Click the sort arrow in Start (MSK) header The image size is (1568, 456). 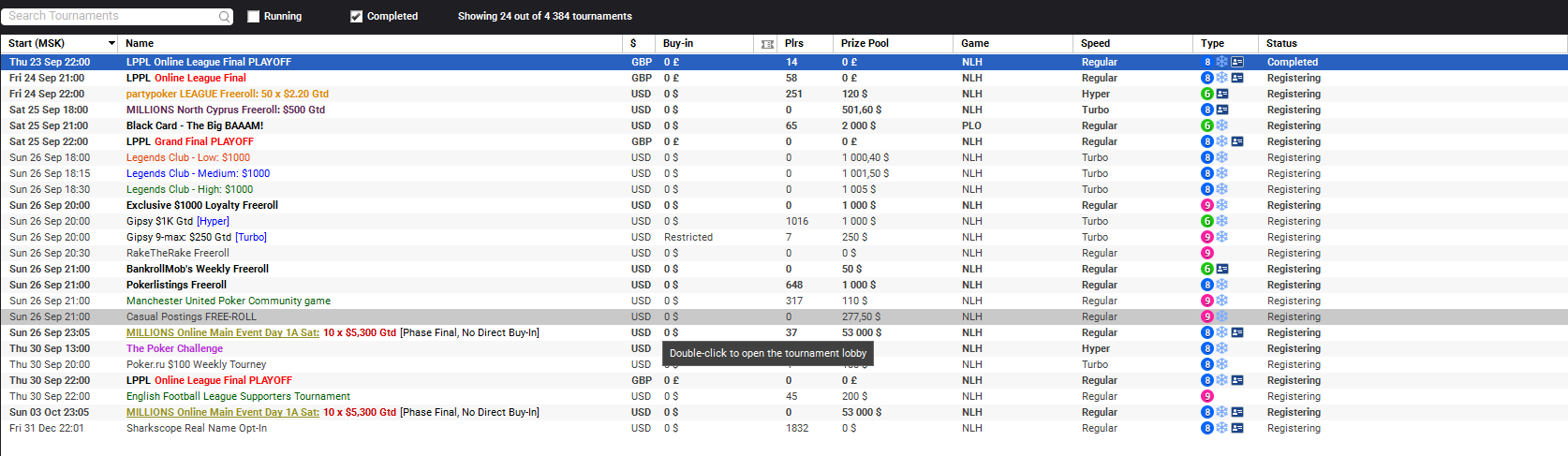click(x=111, y=43)
